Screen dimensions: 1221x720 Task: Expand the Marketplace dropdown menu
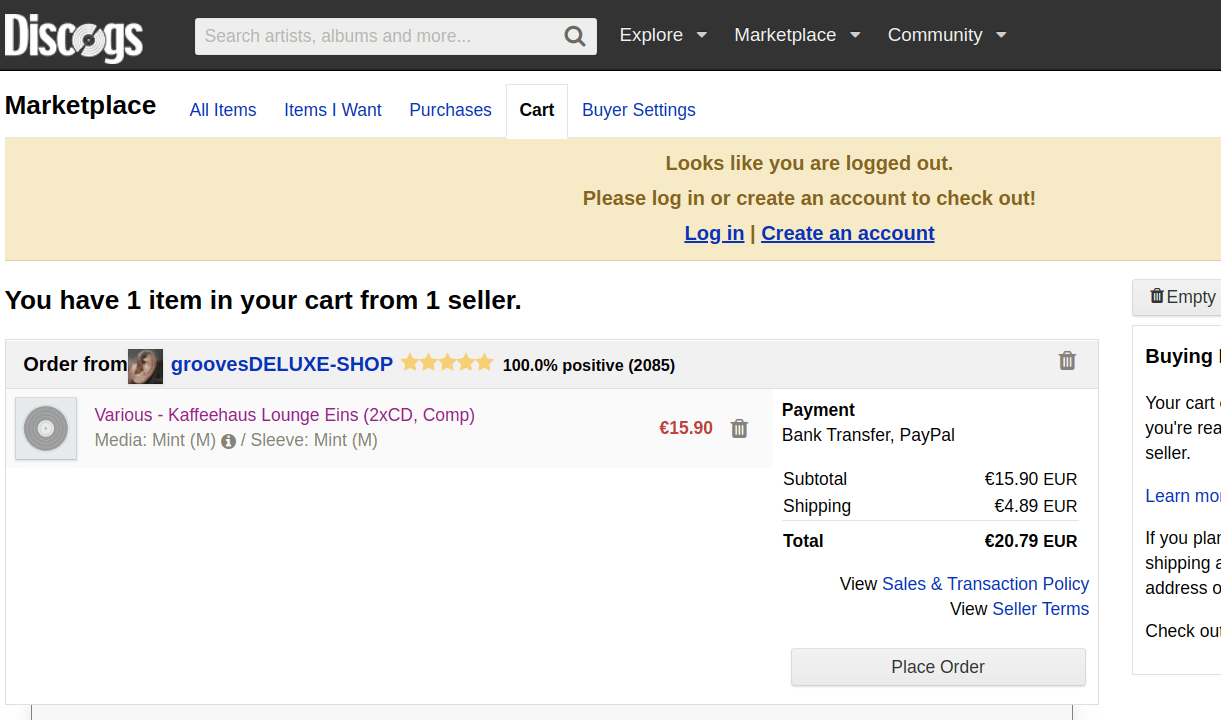797,35
